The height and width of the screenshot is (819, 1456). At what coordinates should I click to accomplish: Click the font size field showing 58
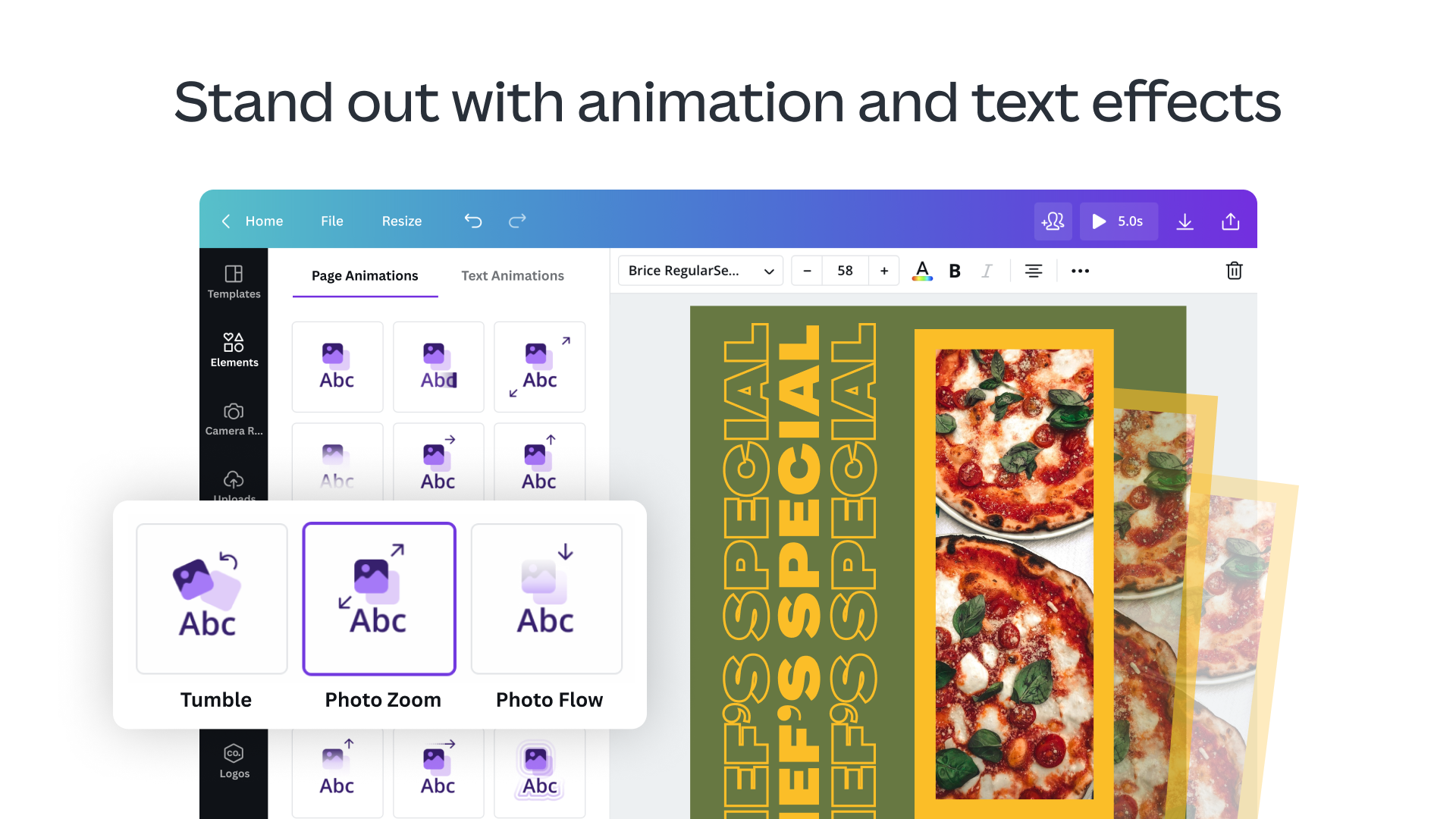(x=845, y=271)
